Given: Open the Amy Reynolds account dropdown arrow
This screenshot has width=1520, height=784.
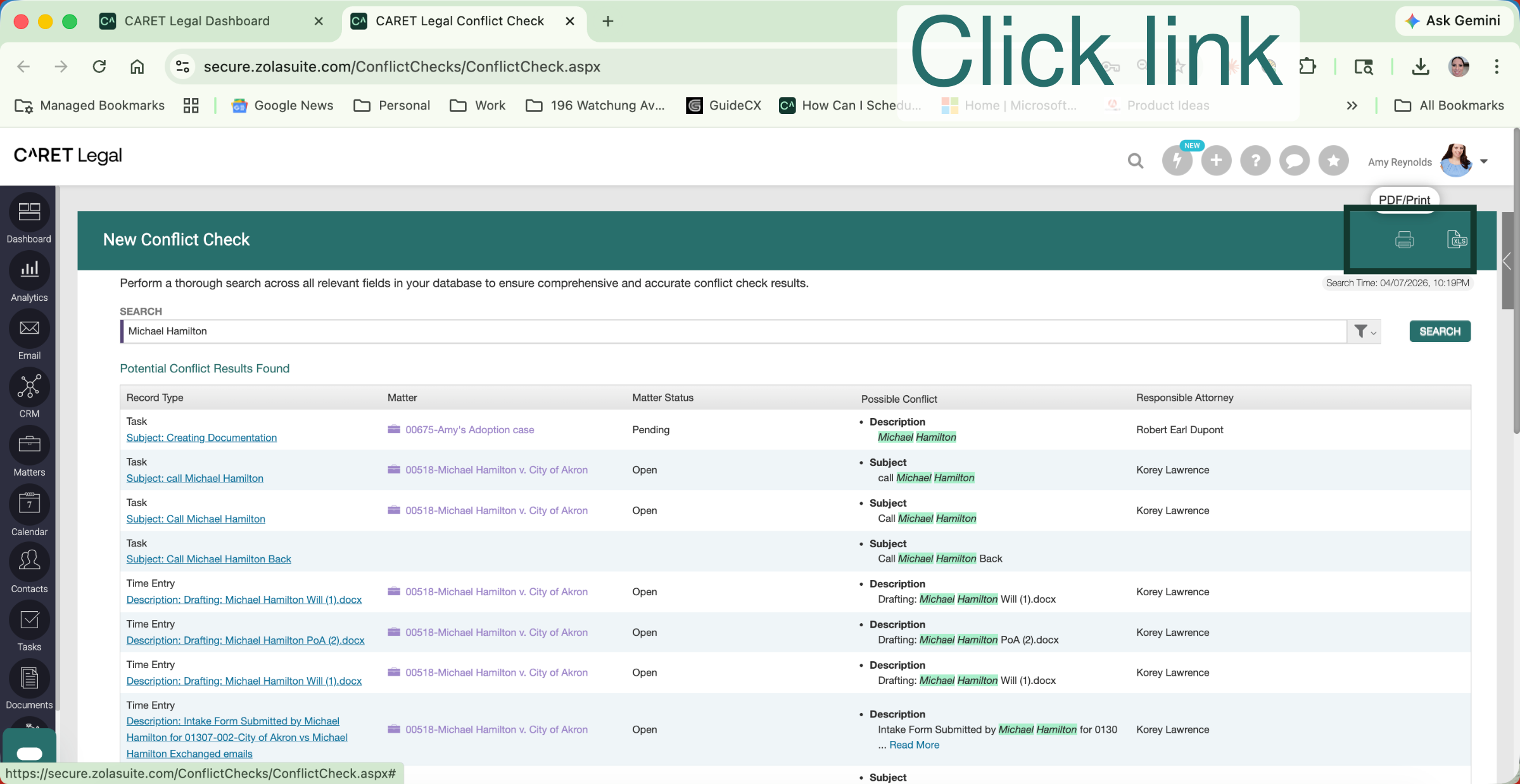Looking at the screenshot, I should pos(1484,161).
